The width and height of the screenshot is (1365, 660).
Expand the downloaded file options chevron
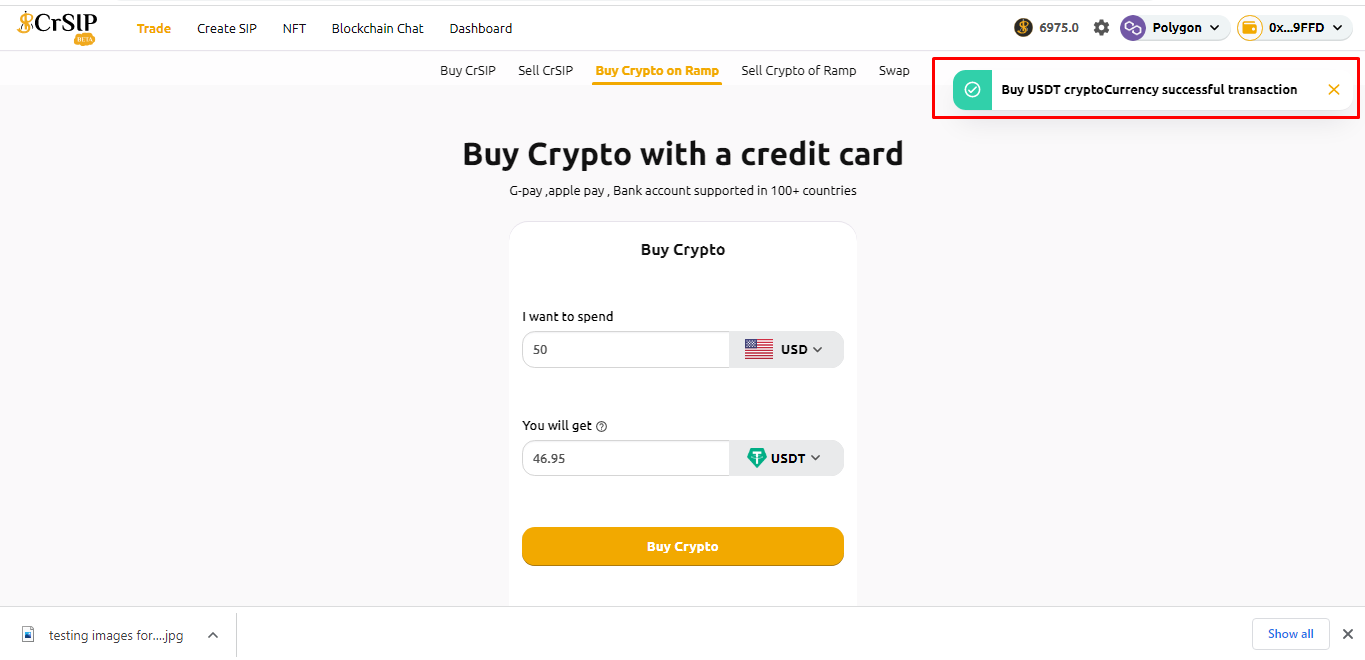pos(213,635)
